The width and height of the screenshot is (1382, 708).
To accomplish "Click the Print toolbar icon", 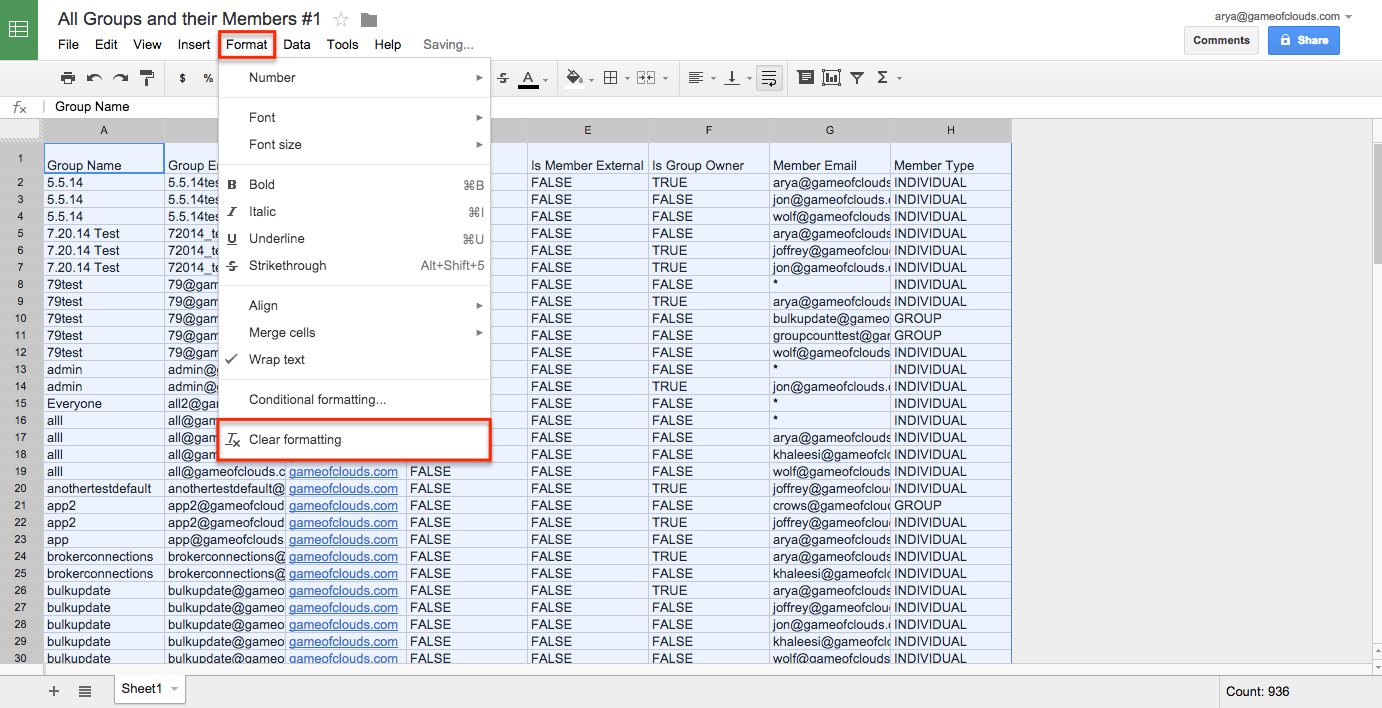I will pyautogui.click(x=67, y=78).
